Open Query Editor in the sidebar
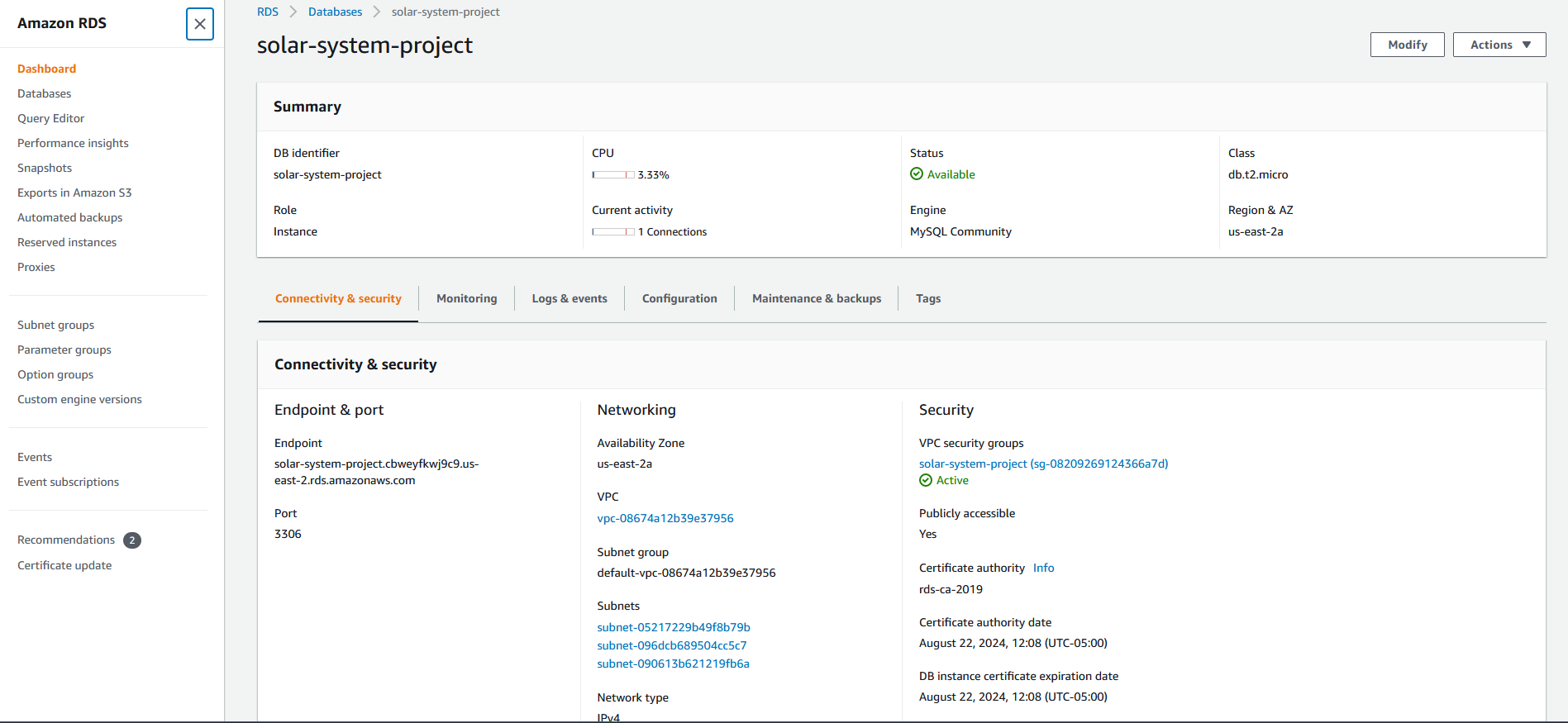 coord(51,118)
